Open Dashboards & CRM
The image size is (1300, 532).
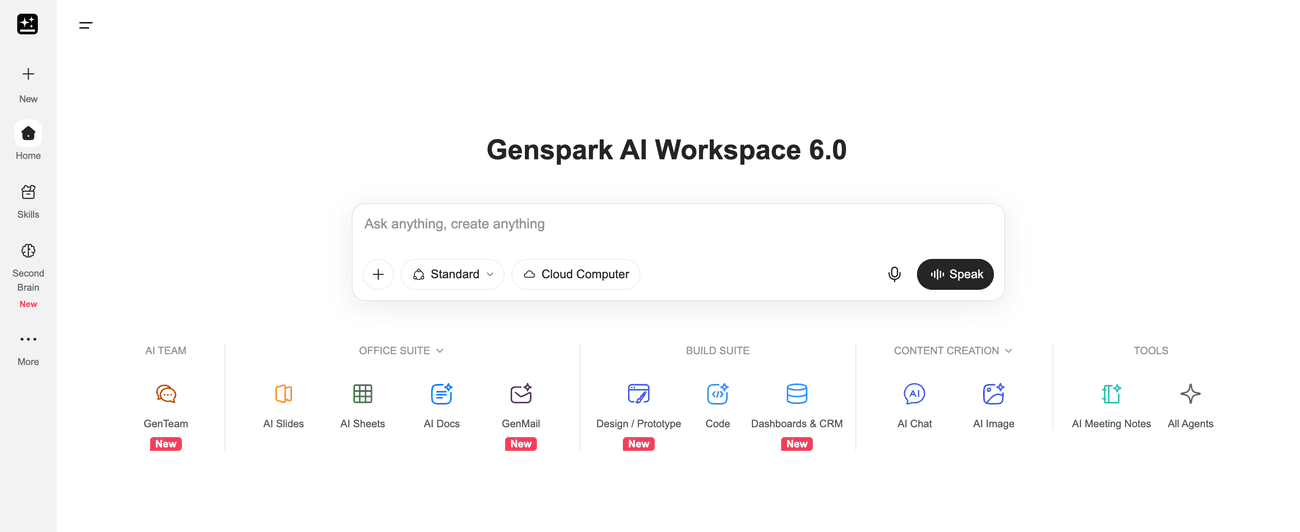[x=797, y=405]
